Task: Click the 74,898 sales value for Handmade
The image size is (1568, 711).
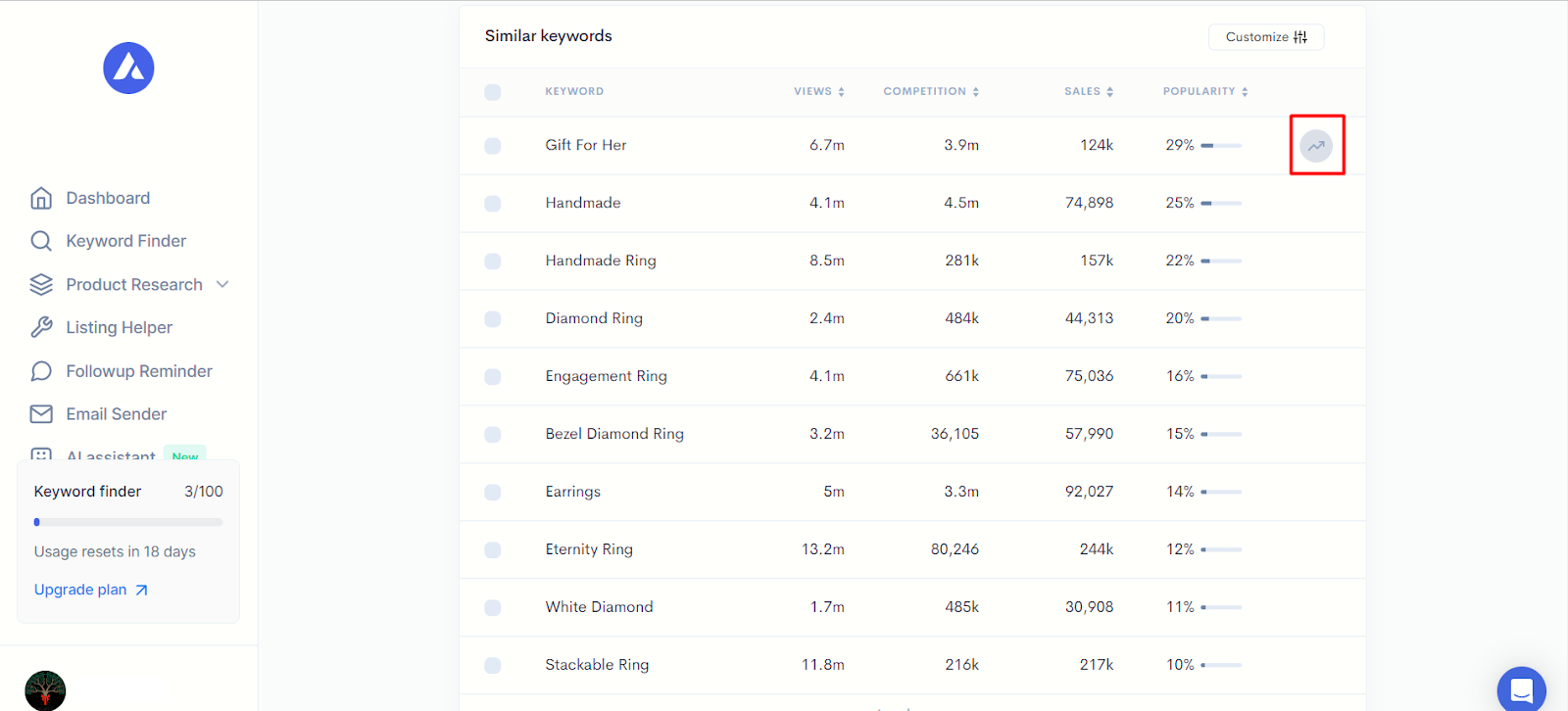Action: [x=1090, y=203]
